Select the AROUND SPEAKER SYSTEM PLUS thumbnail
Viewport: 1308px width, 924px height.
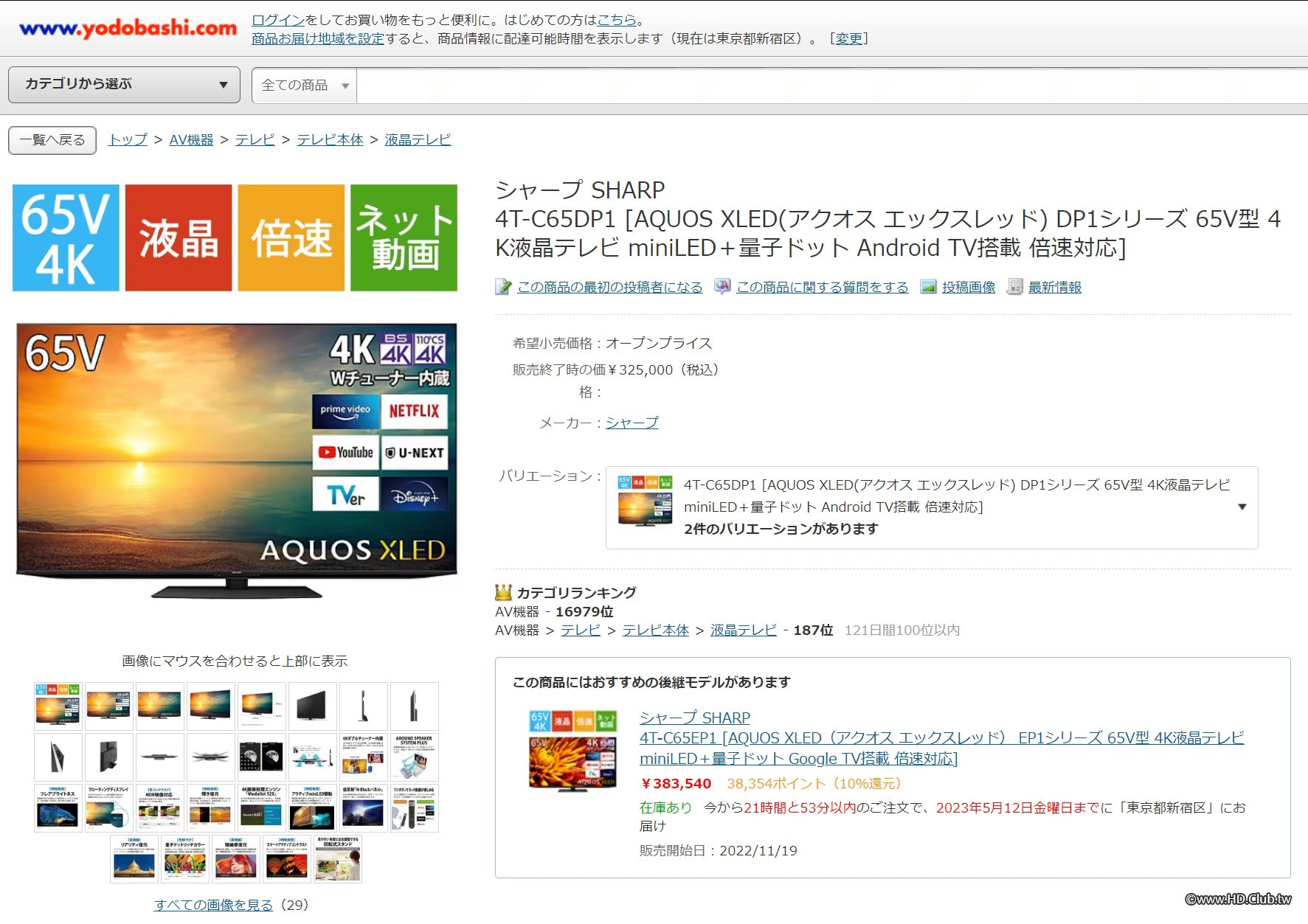tap(414, 757)
